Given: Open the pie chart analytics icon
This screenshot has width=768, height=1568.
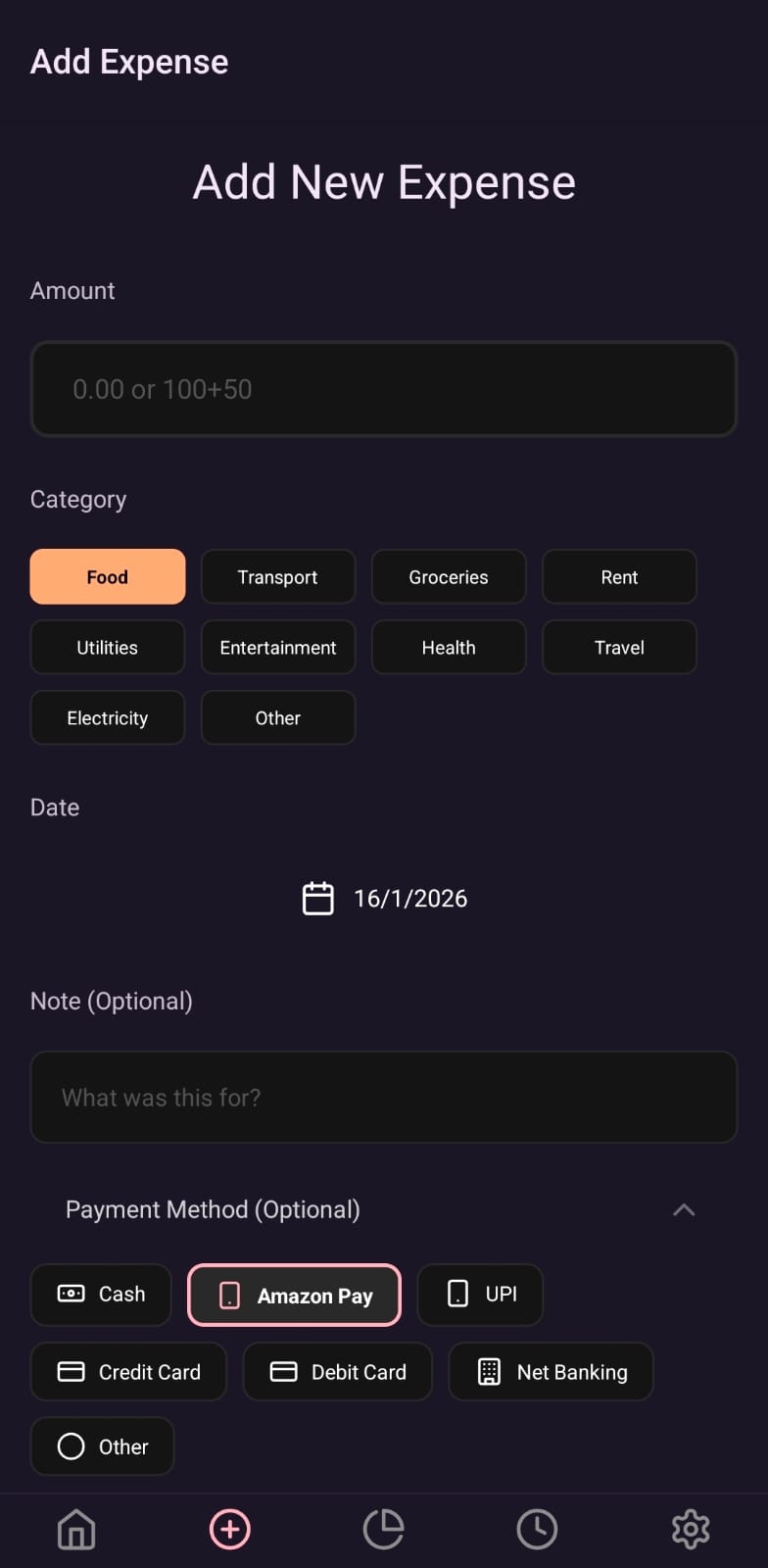Looking at the screenshot, I should coord(383,1529).
